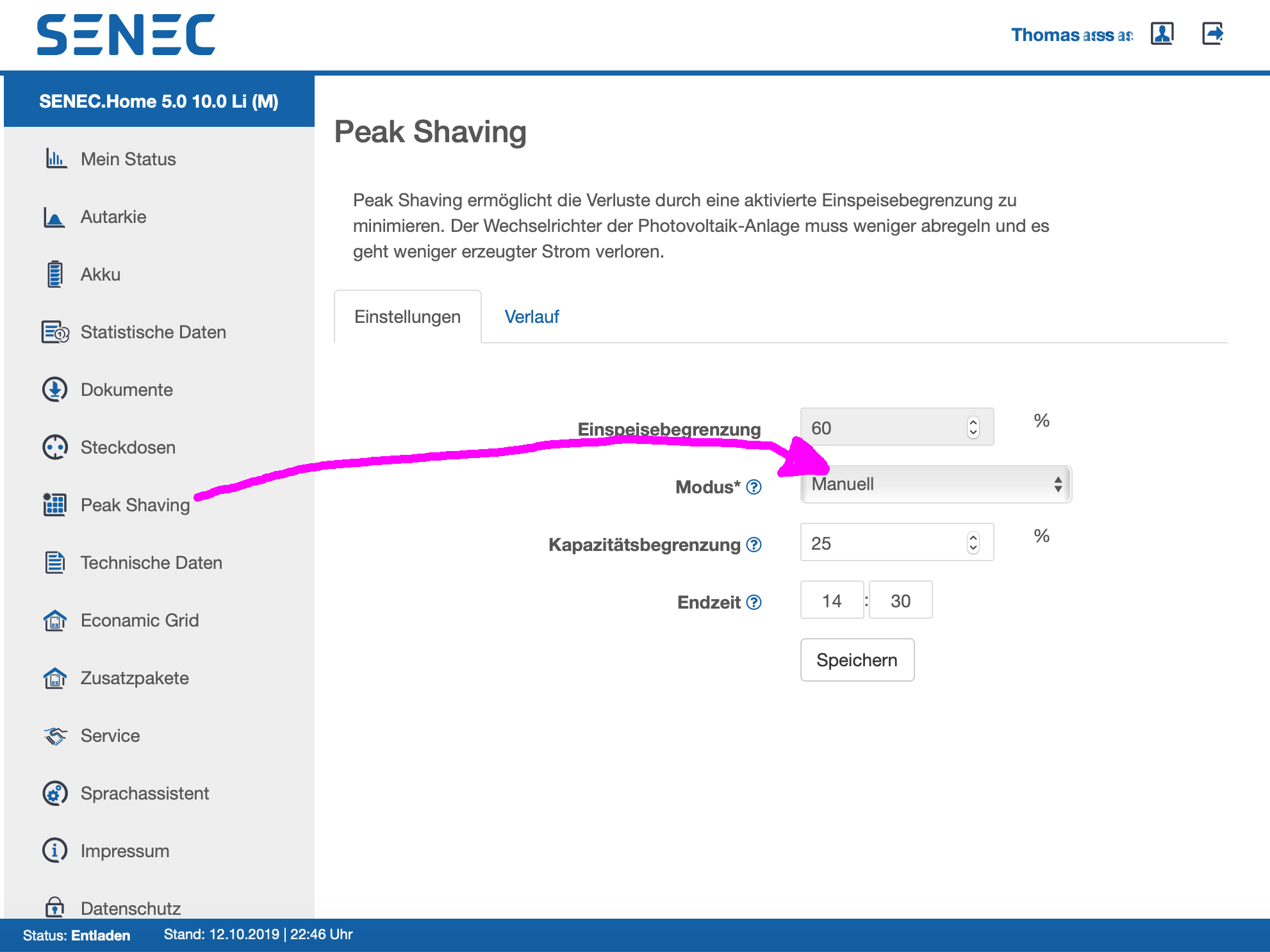Show help for Endzeit field

coord(754,602)
